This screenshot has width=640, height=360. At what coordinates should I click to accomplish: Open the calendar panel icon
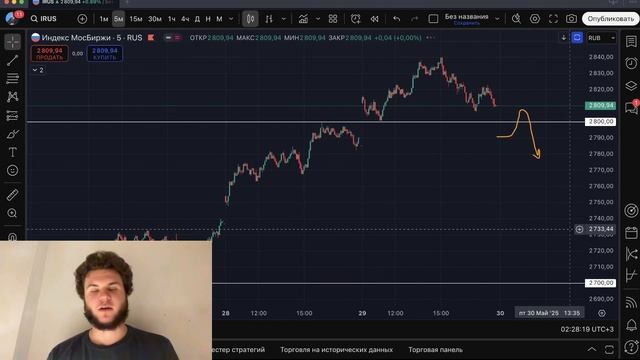631,233
